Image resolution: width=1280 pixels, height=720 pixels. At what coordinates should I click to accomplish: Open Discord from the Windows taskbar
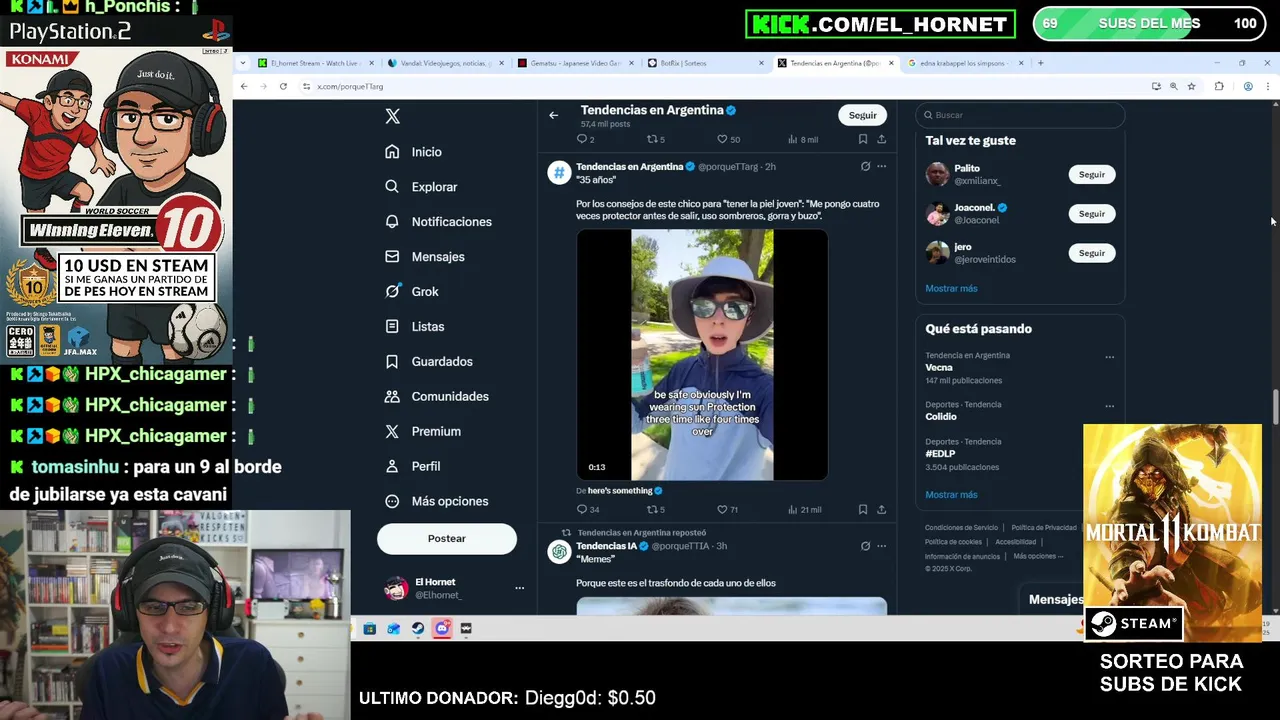click(442, 629)
